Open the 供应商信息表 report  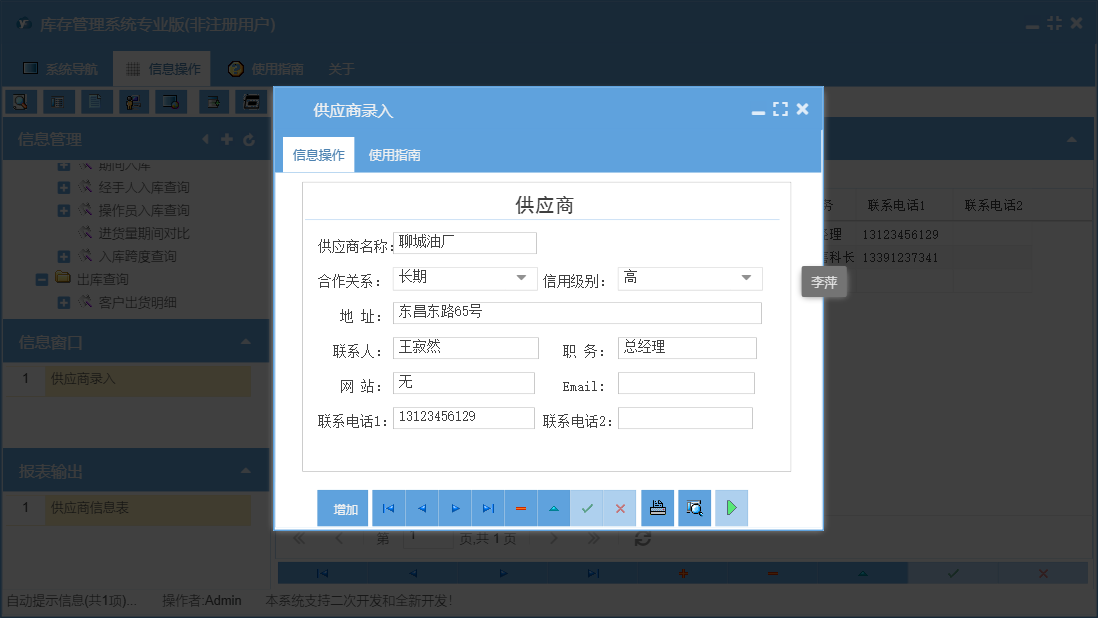[91, 509]
